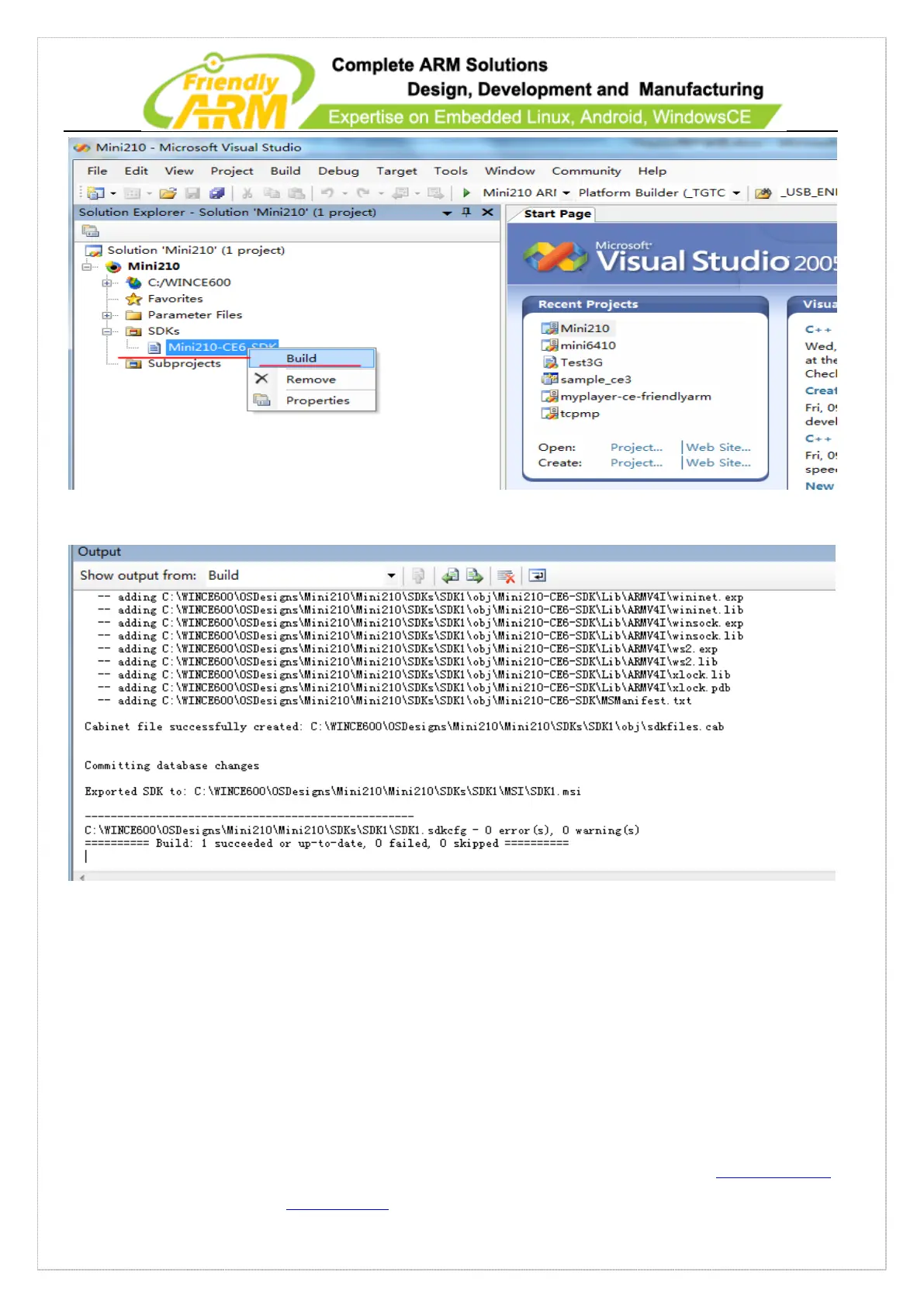Open the Window menu

pos(510,171)
